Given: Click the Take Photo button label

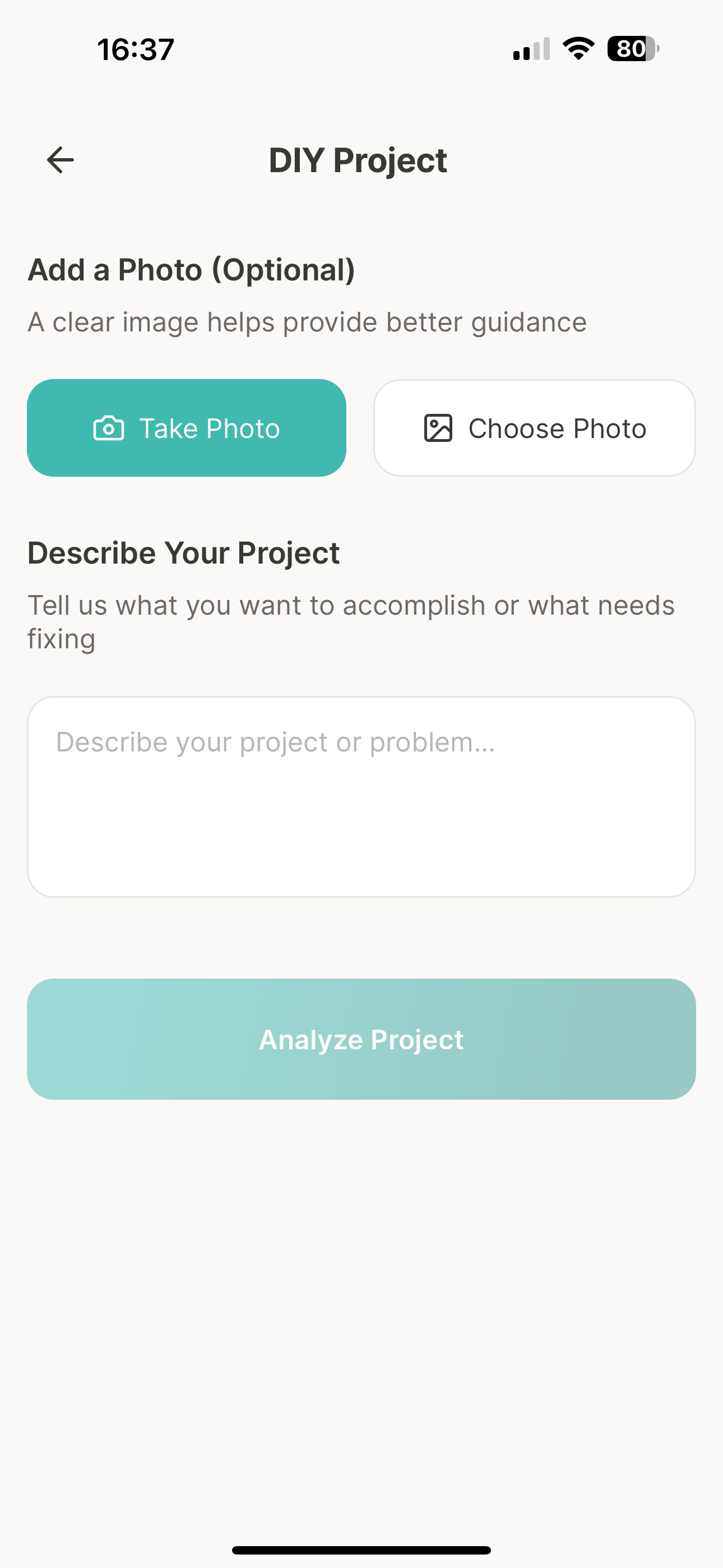Looking at the screenshot, I should click(210, 428).
